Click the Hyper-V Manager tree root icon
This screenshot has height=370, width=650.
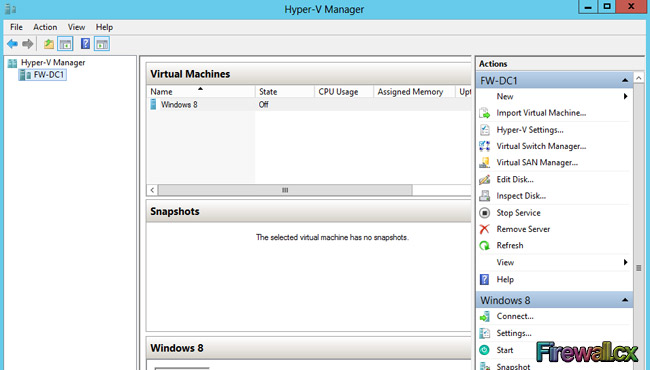click(12, 63)
